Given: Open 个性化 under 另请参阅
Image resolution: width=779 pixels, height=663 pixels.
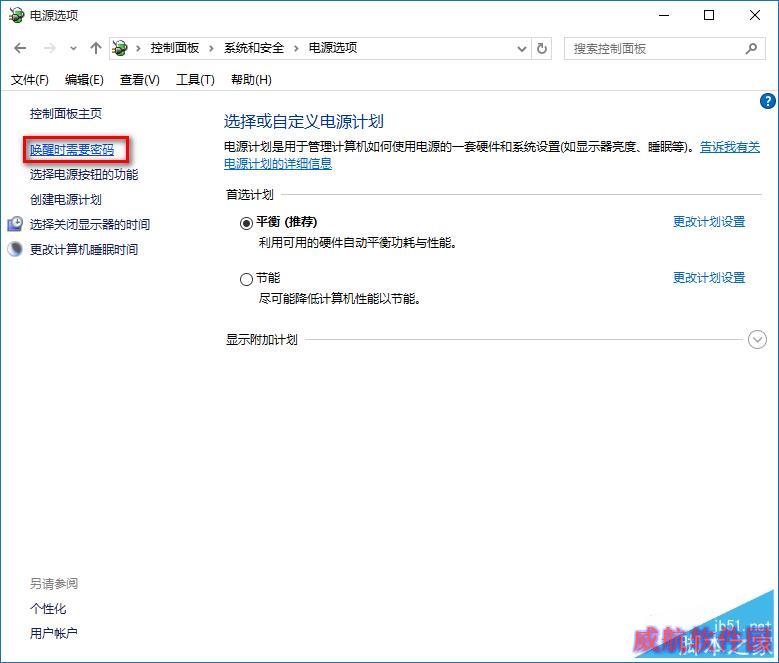Looking at the screenshot, I should [48, 608].
